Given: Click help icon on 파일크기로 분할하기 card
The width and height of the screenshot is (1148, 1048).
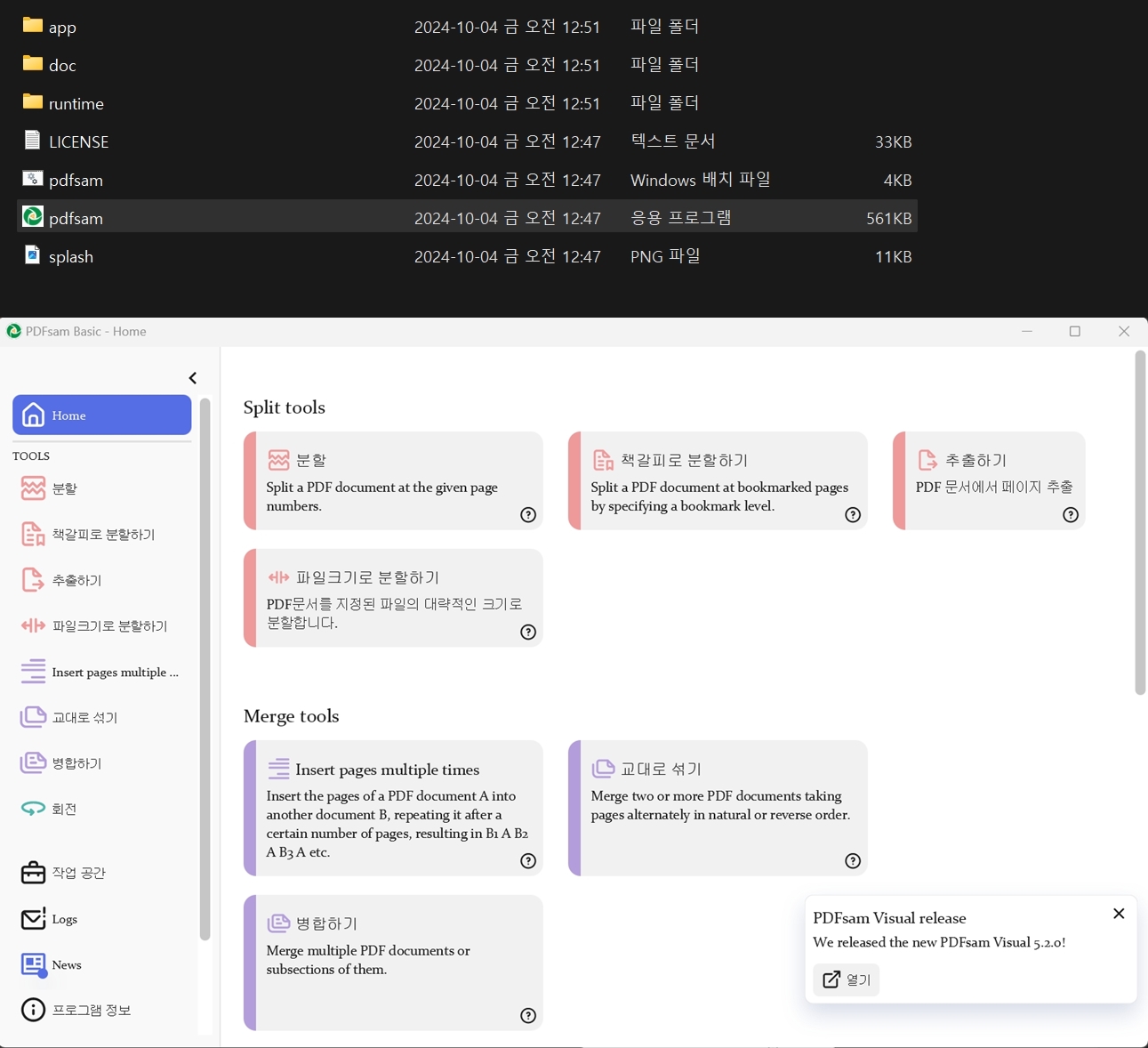Looking at the screenshot, I should click(x=528, y=633).
